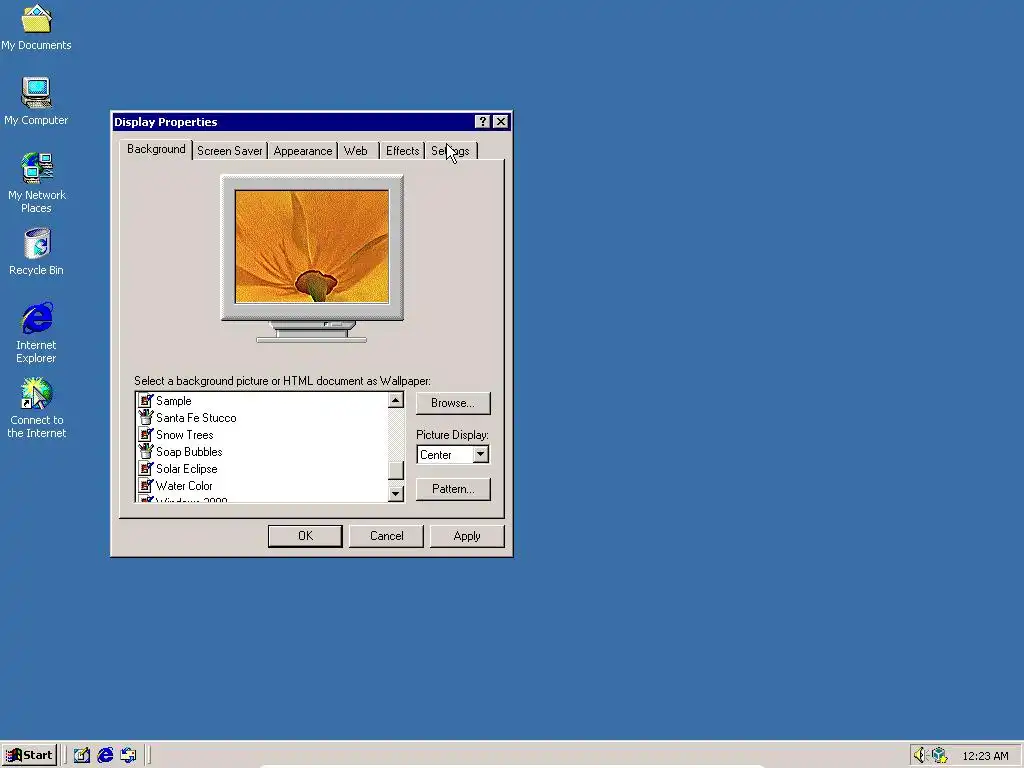Launch Outlook Express from quick launch
This screenshot has width=1024, height=768.
pos(129,756)
